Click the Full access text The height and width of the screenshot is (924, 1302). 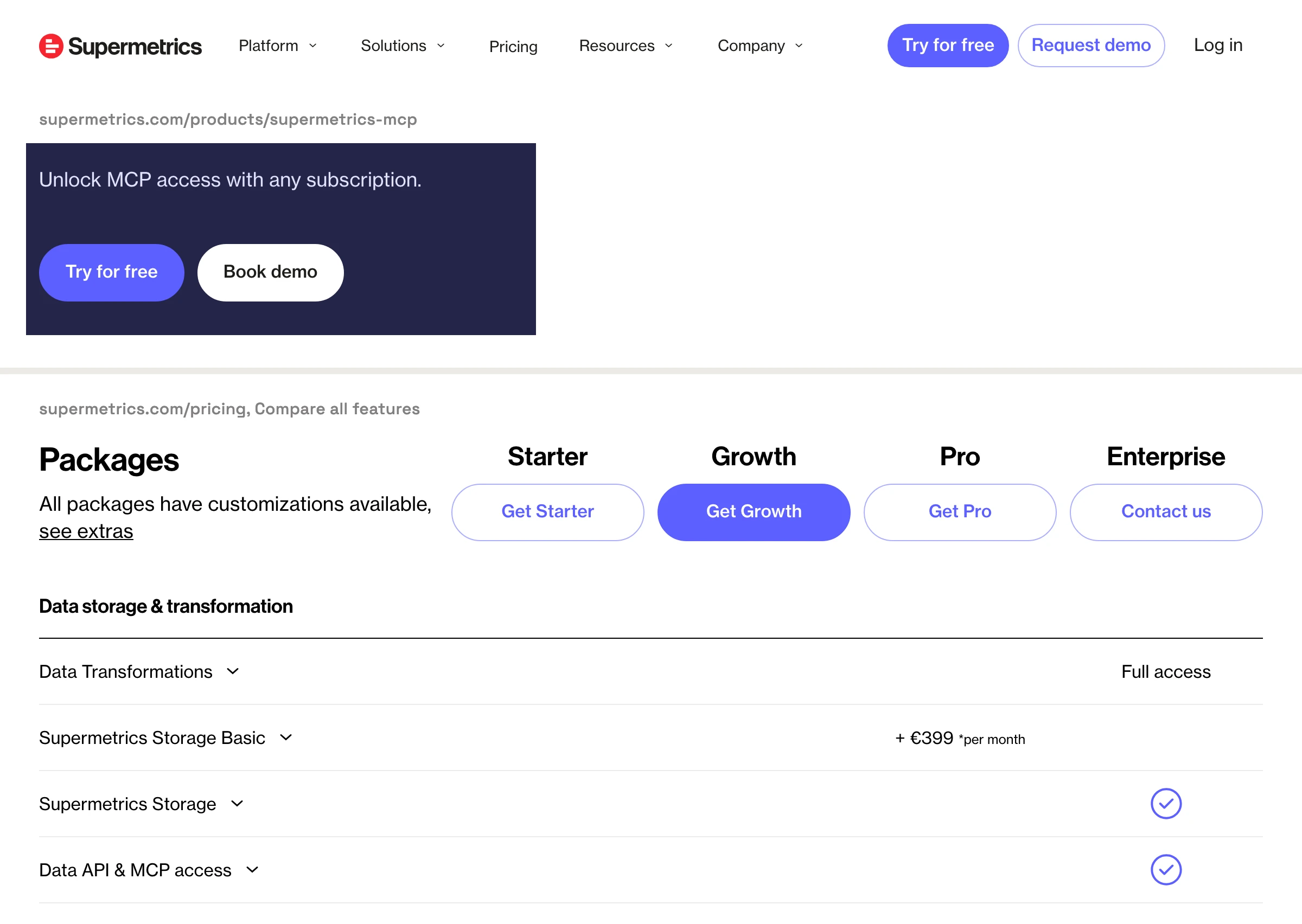click(x=1166, y=672)
